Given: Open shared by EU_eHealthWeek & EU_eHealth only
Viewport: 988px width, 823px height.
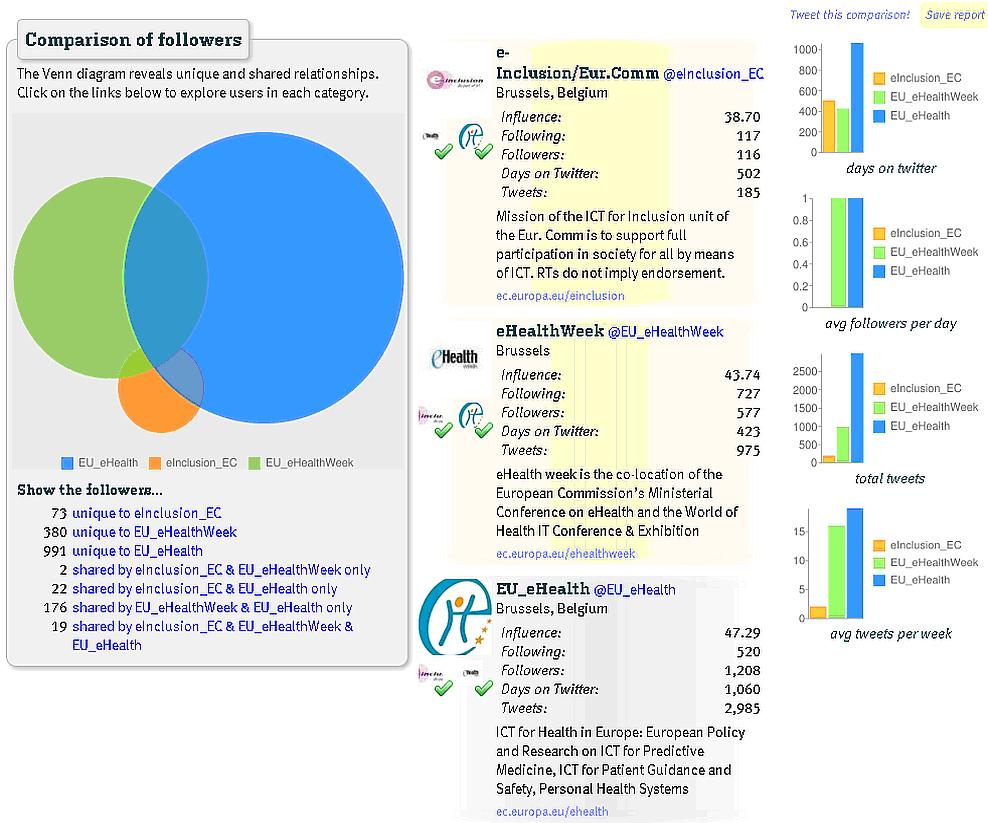Looking at the screenshot, I should click(x=212, y=607).
